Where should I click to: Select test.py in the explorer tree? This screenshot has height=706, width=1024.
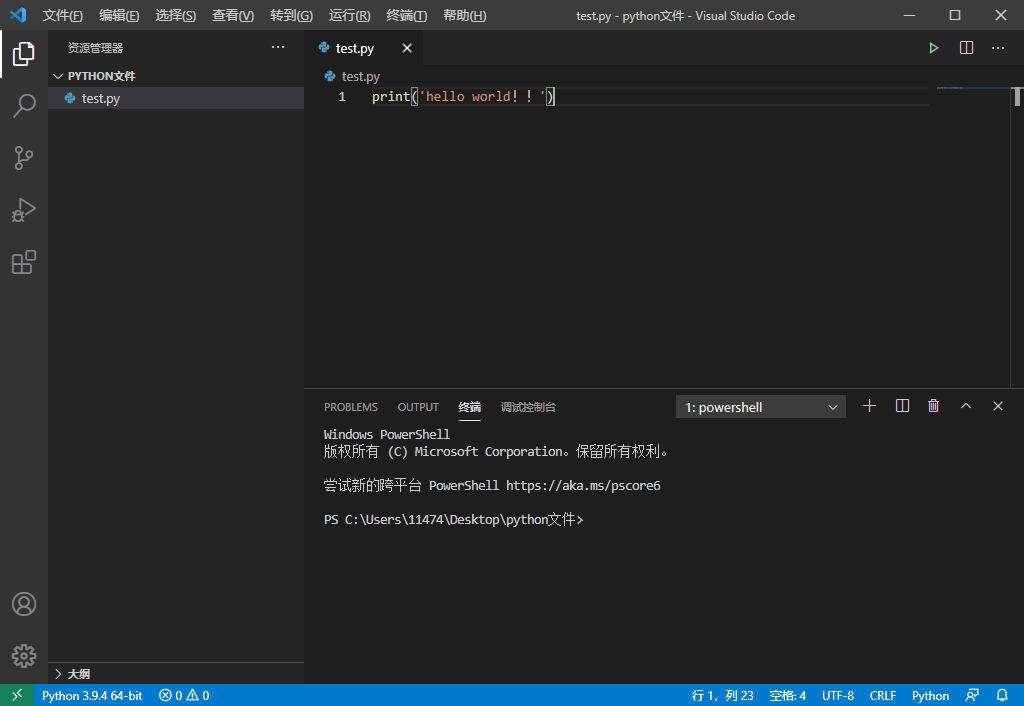176,98
